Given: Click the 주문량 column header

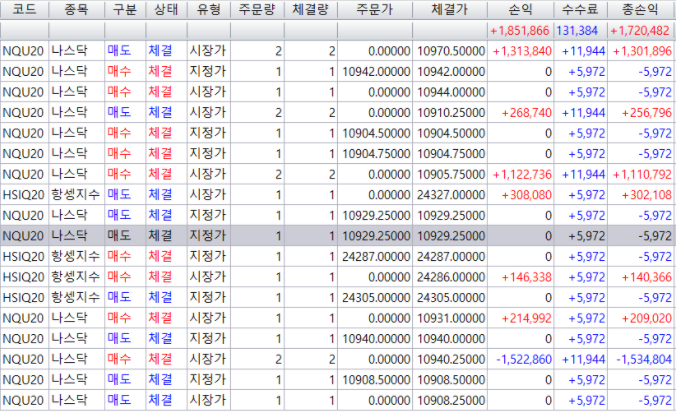Looking at the screenshot, I should click(257, 9).
